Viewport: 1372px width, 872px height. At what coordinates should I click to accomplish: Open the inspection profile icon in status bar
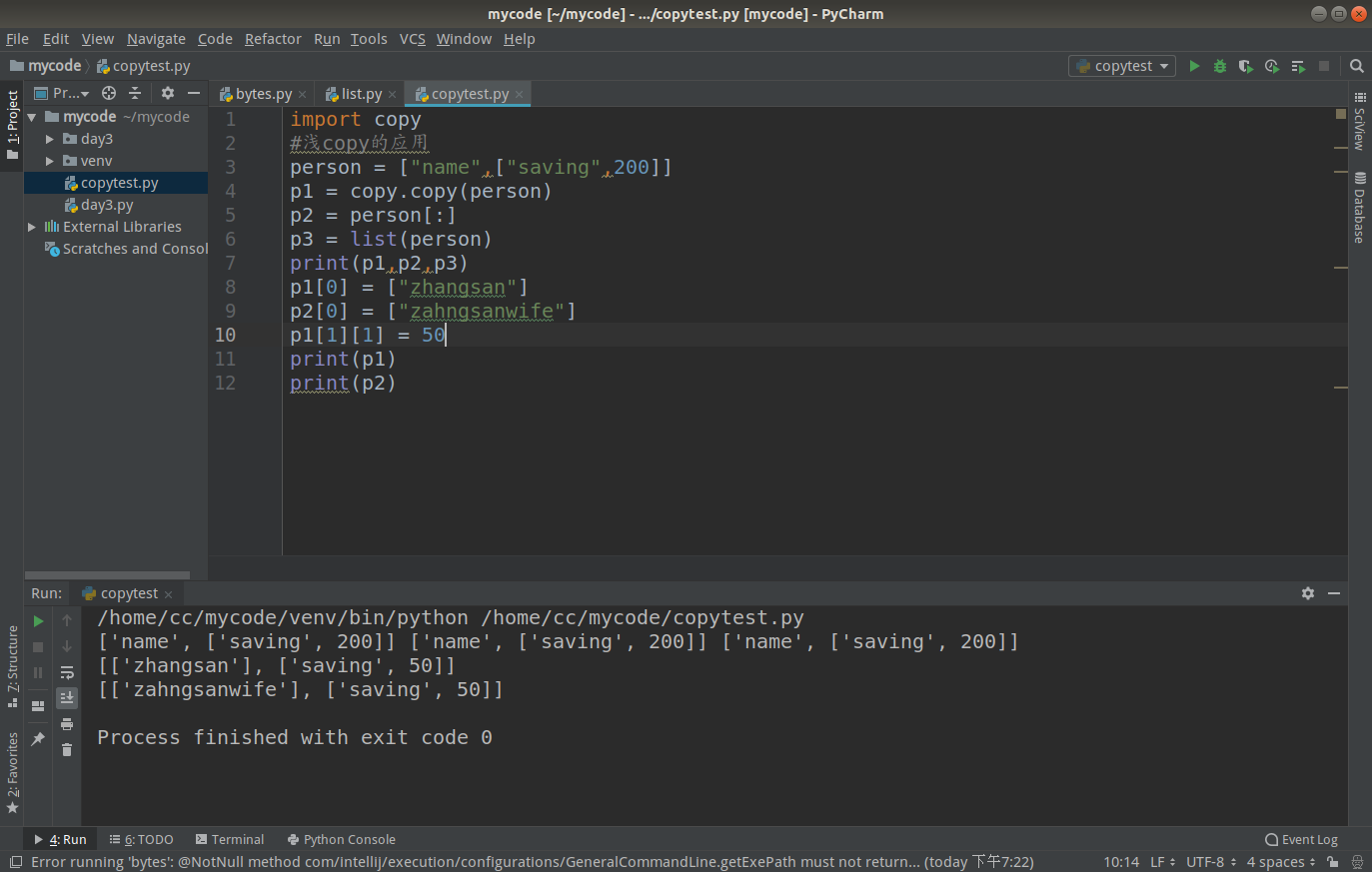tap(1357, 862)
